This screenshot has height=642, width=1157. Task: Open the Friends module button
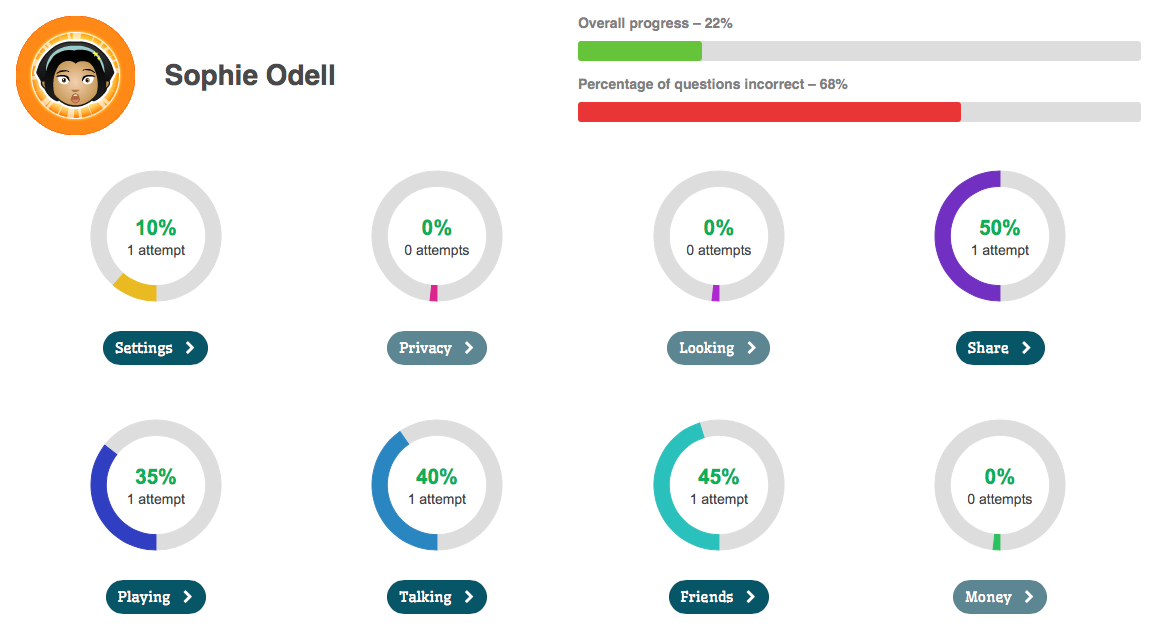pyautogui.click(x=718, y=596)
